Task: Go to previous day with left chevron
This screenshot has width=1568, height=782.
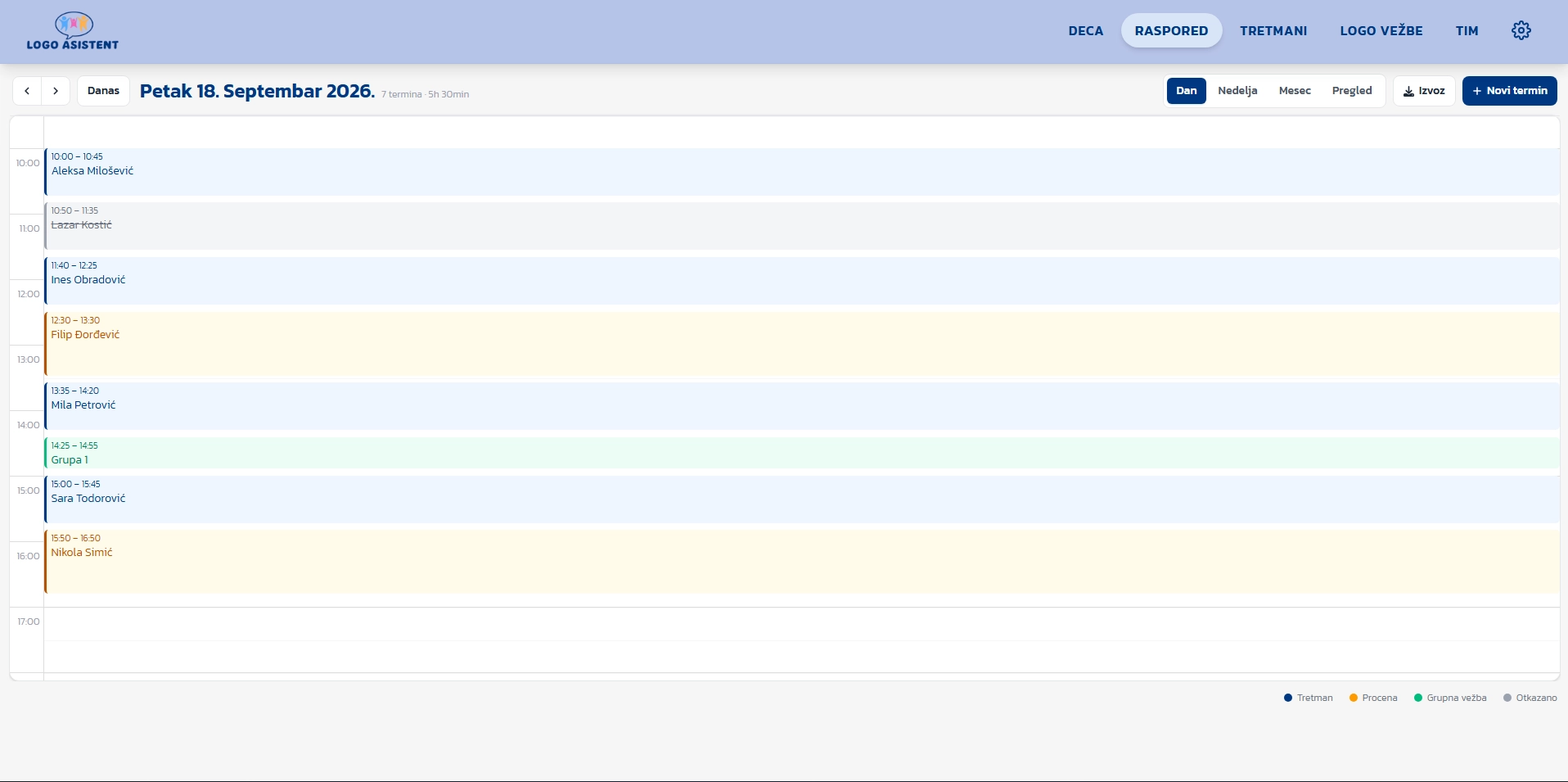Action: coord(27,91)
